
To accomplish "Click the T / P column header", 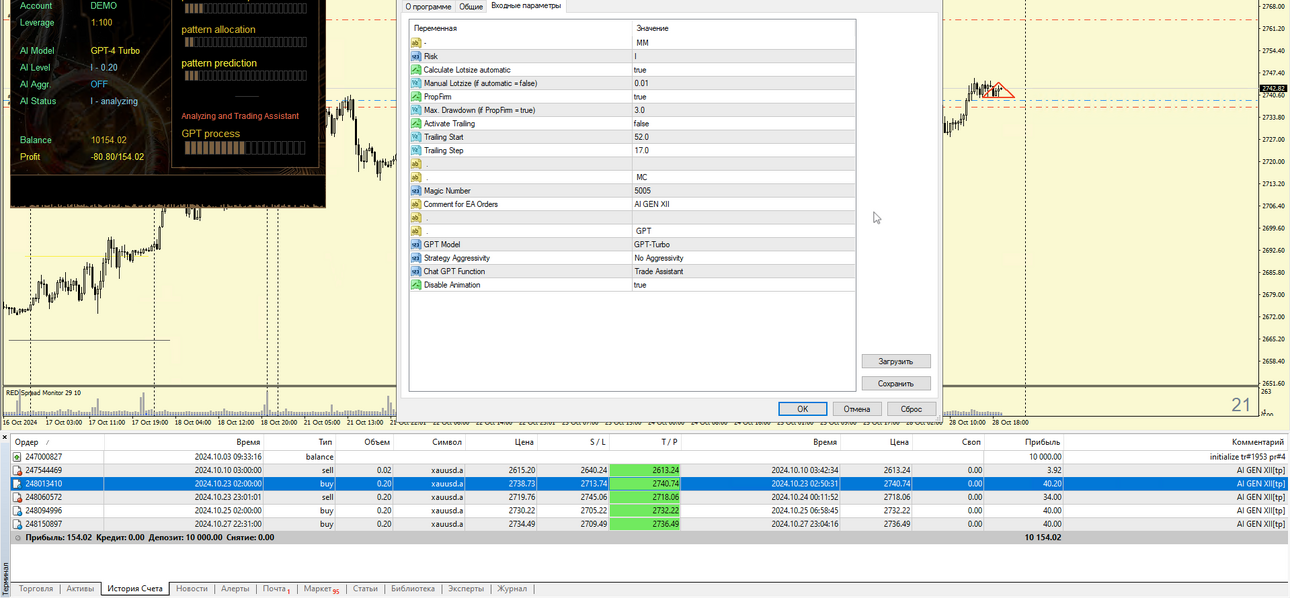I will [x=669, y=441].
